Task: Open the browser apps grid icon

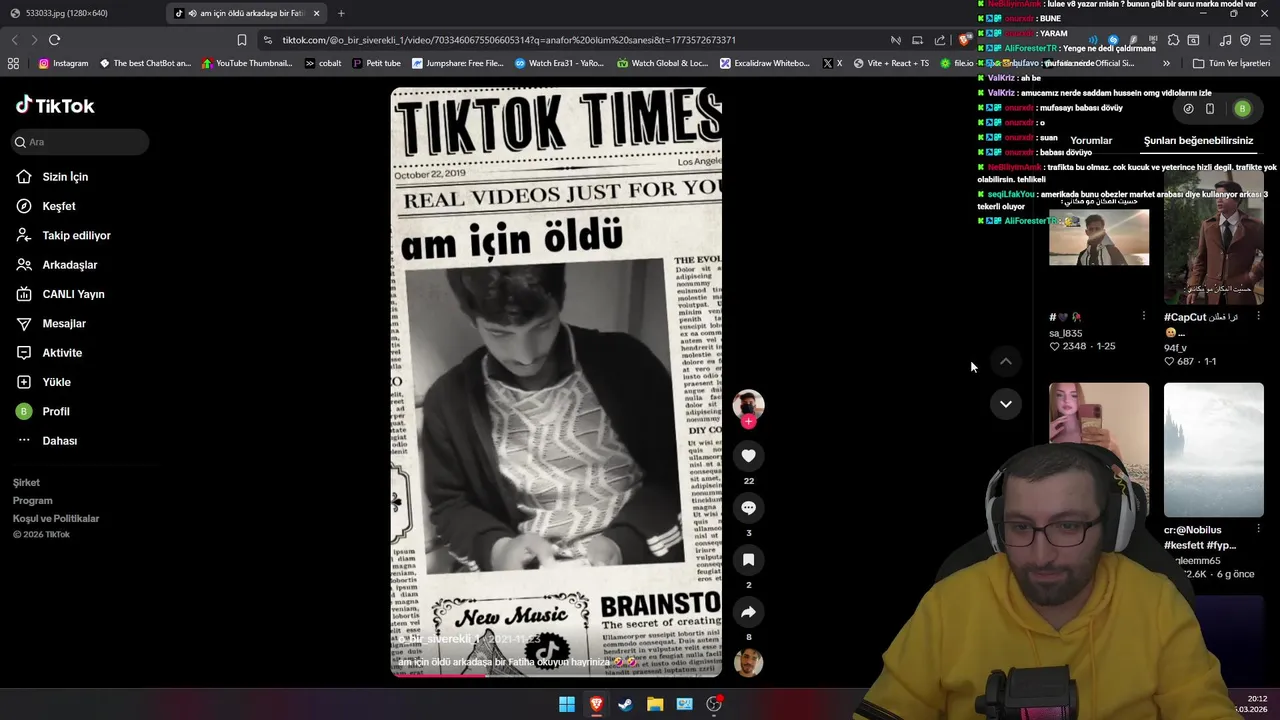Action: [x=13, y=63]
